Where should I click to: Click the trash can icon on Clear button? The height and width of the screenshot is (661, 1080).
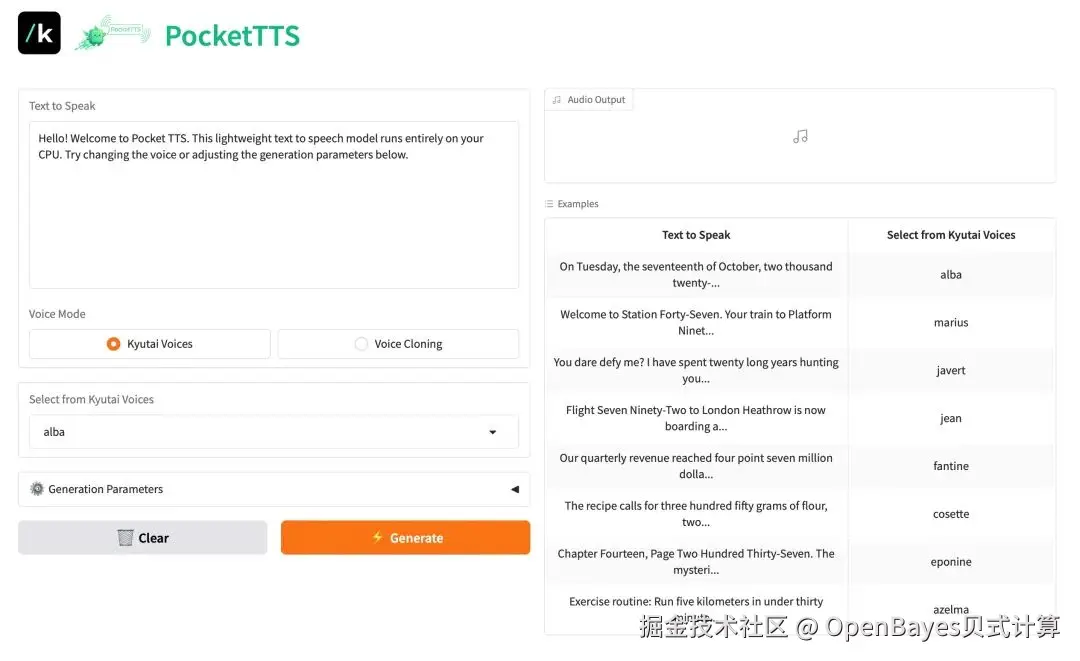125,538
